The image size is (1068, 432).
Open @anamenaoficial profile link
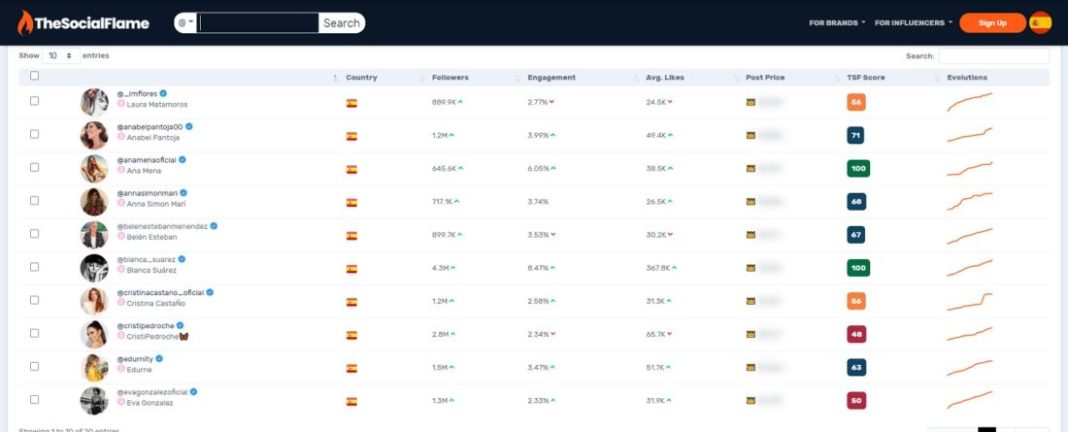[x=146, y=160]
